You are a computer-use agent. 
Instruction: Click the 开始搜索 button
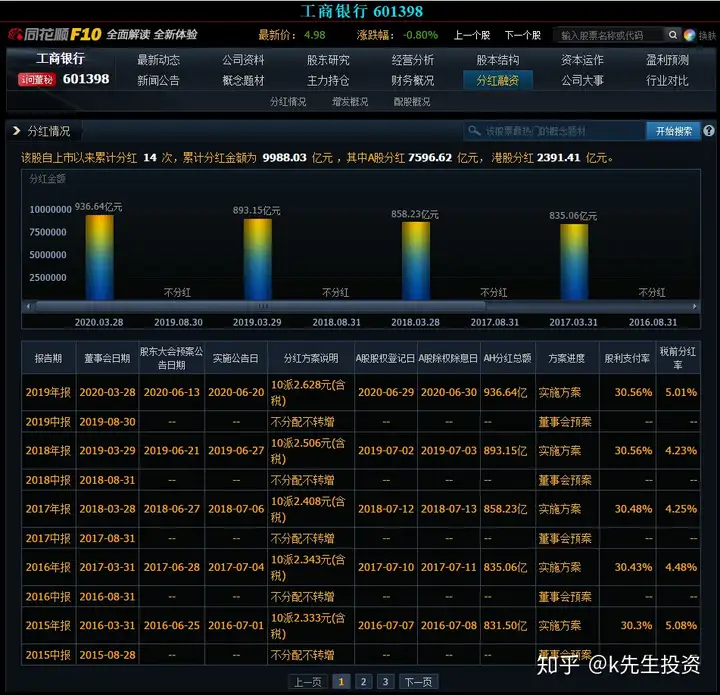(x=673, y=131)
